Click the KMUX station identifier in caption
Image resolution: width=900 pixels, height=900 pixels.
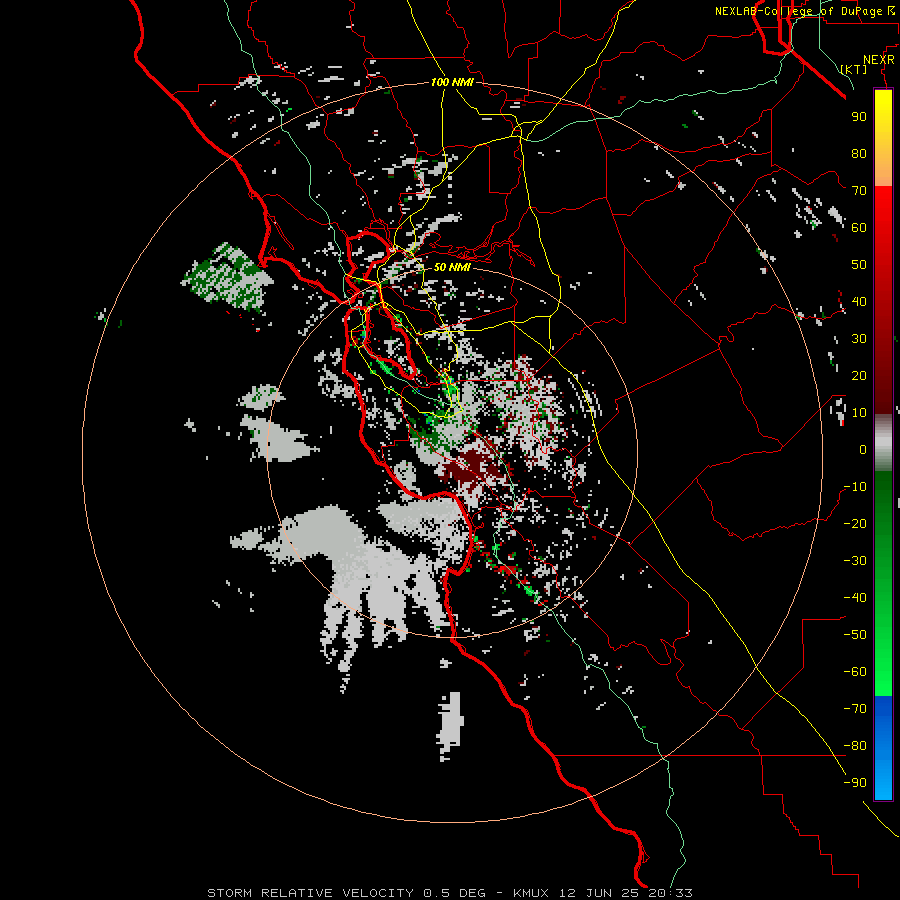pyautogui.click(x=531, y=893)
